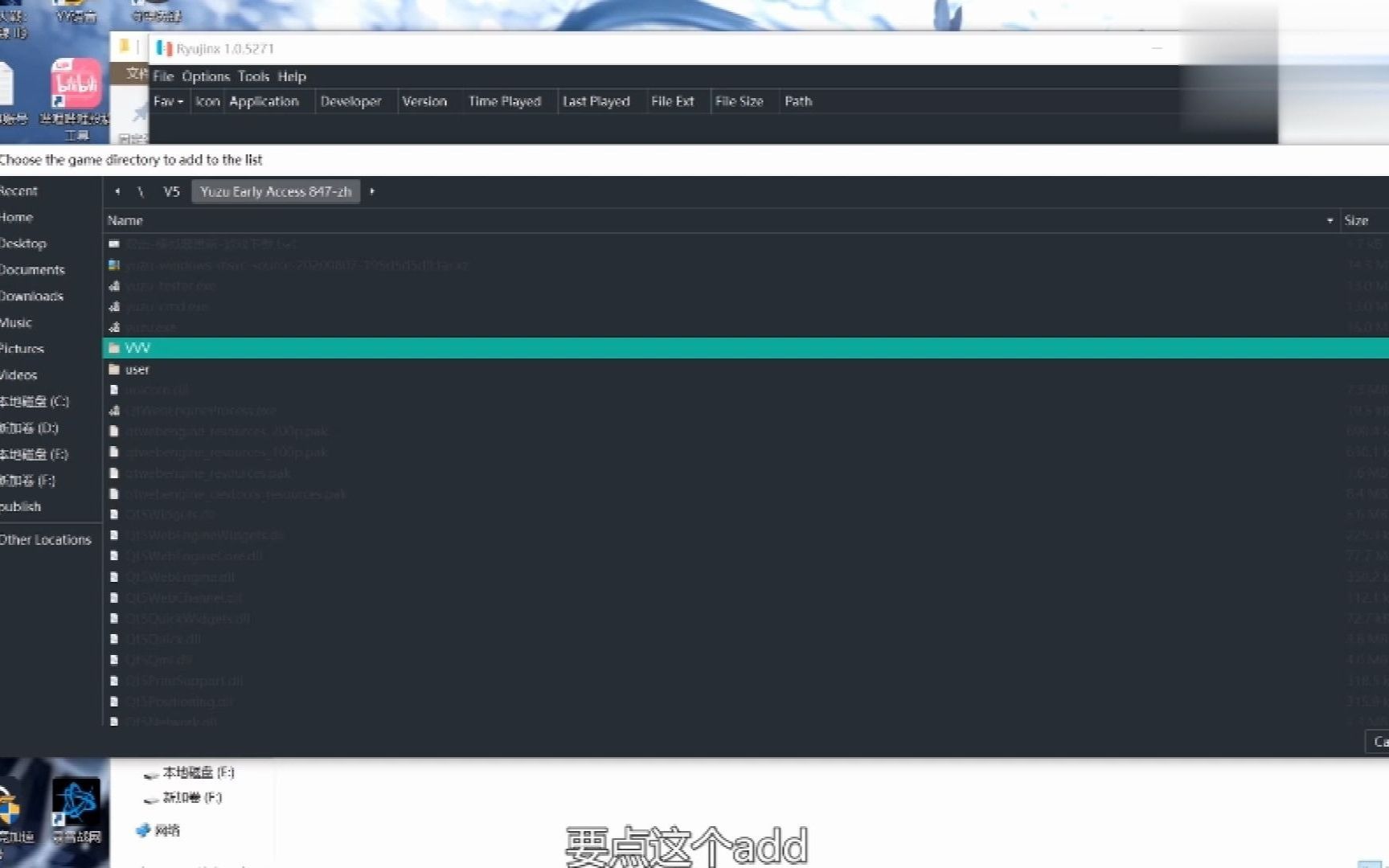The image size is (1389, 868).
Task: Click the Ryujinx logo in title bar
Action: [165, 48]
